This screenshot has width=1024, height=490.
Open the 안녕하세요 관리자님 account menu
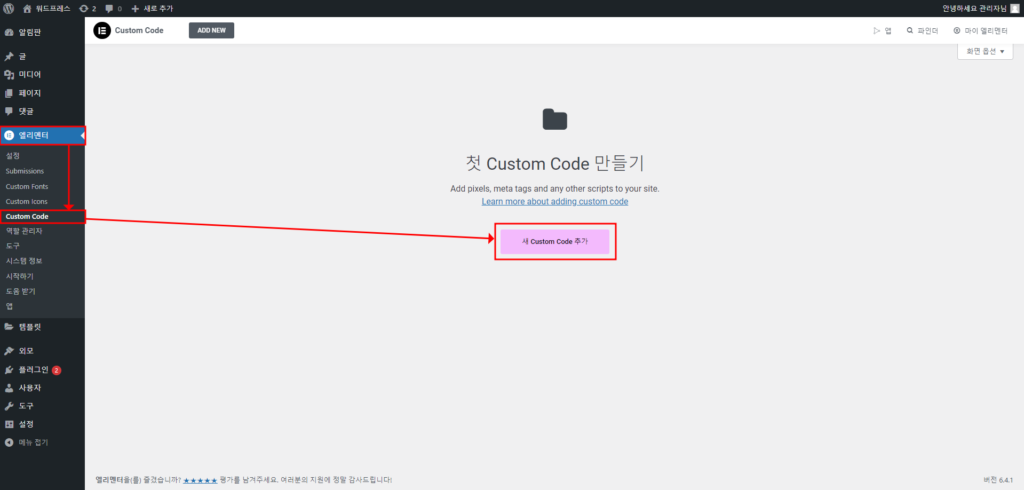(981, 8)
